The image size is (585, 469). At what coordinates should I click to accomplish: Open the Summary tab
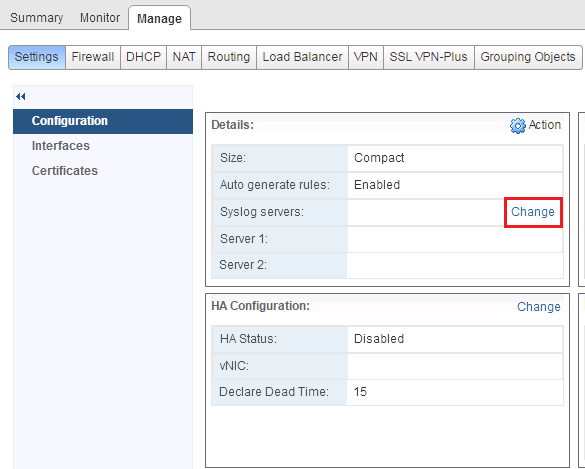[37, 18]
